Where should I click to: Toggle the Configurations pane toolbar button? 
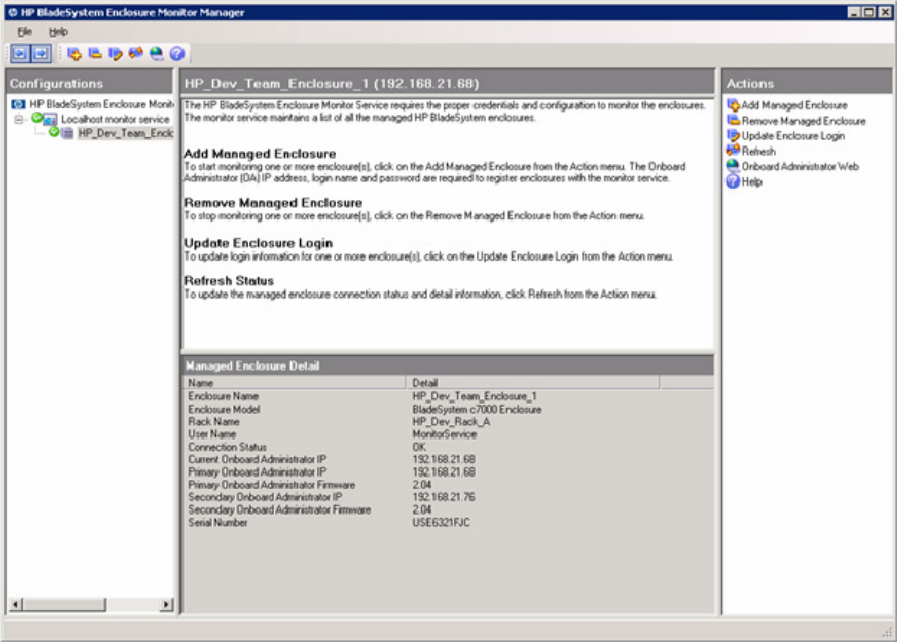pos(20,53)
